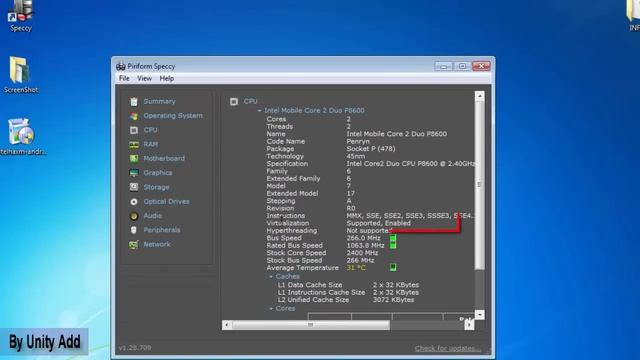Select the Audio speaker icon
This screenshot has height=360, width=640.
pyautogui.click(x=133, y=216)
